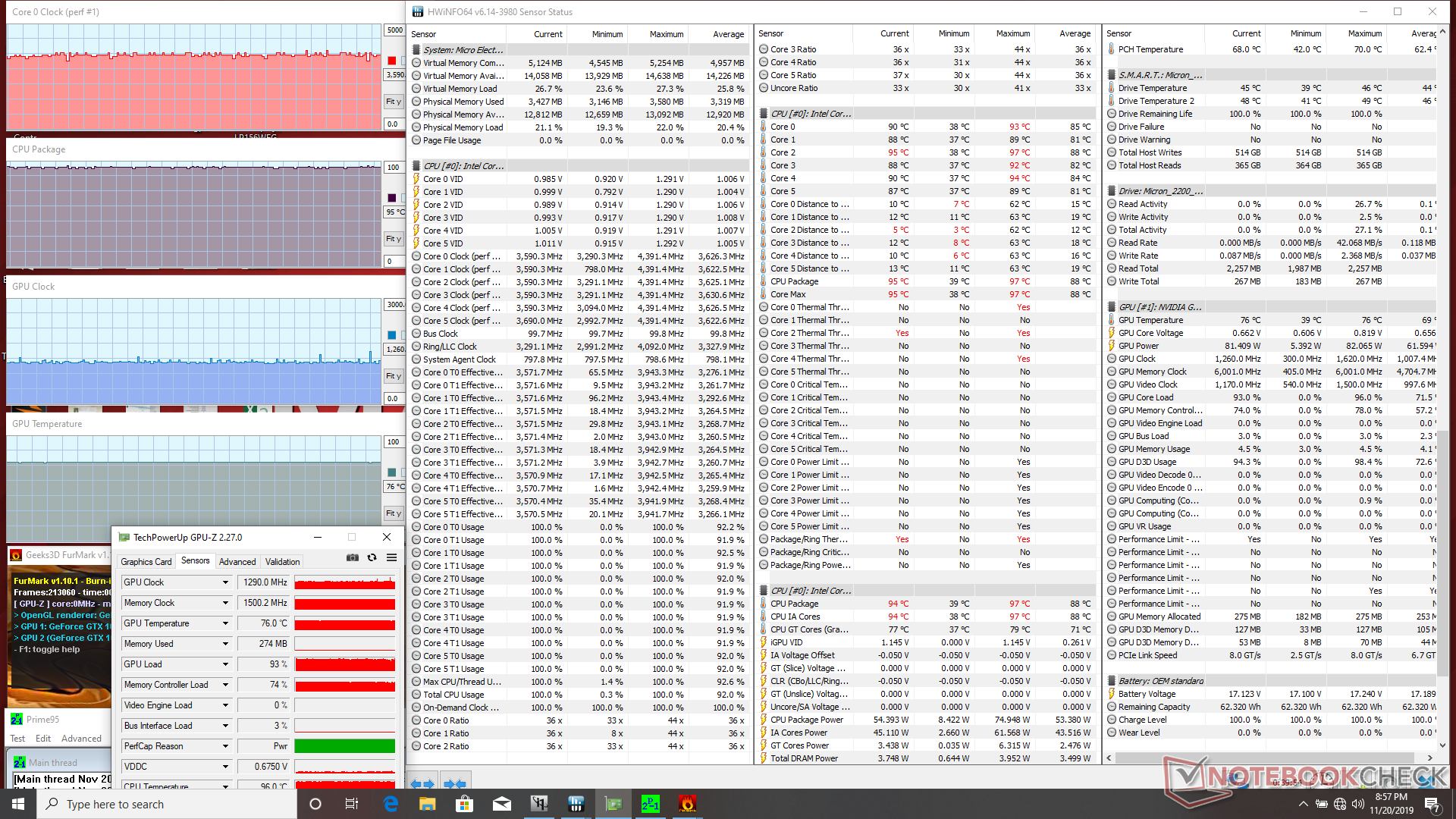Open the Edit menu in Prime95
1456x819 pixels.
coord(43,739)
